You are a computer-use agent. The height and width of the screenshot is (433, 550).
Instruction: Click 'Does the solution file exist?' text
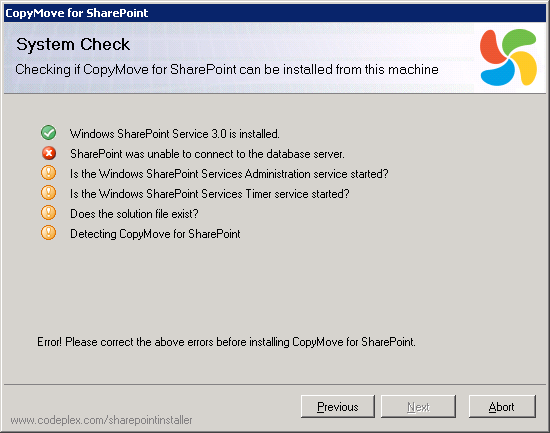(134, 214)
